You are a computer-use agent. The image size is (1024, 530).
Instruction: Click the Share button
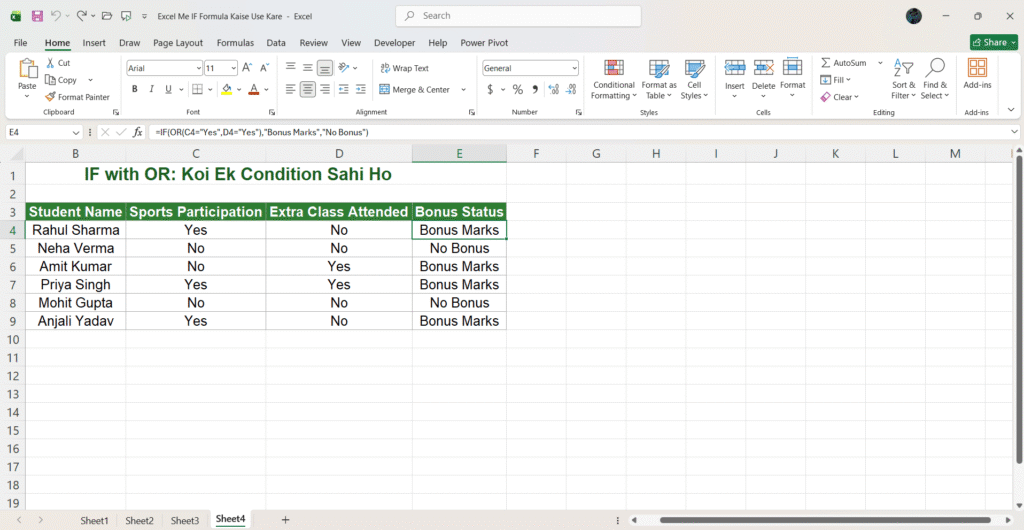point(994,42)
